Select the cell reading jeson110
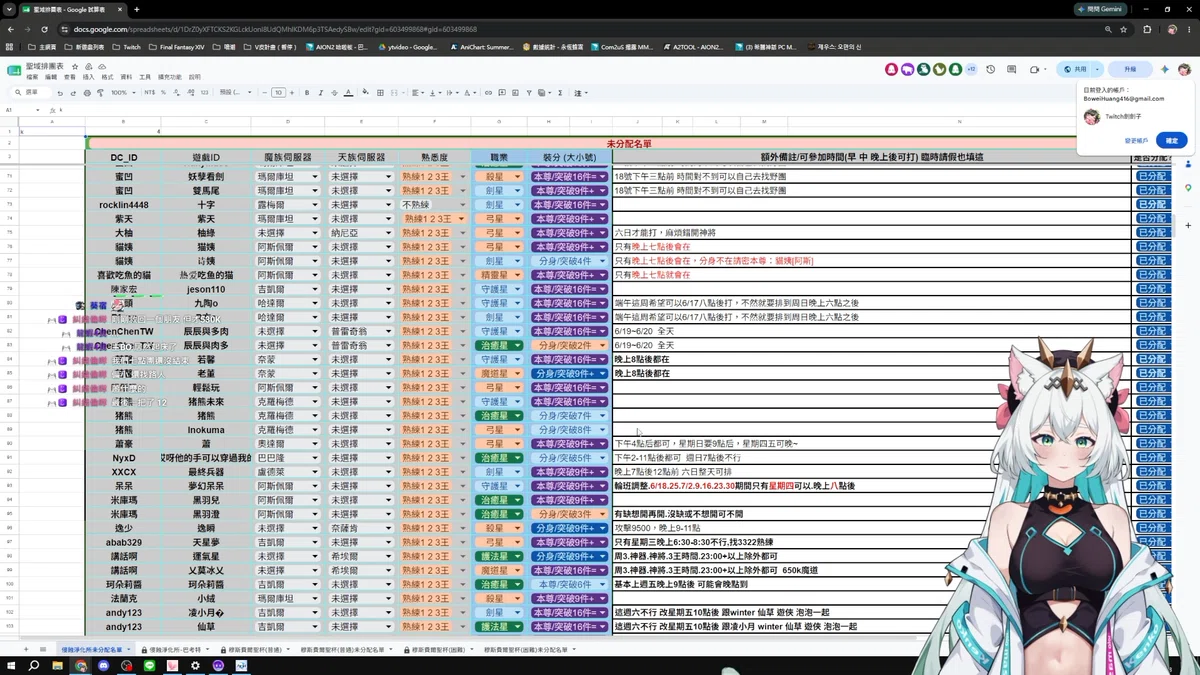1200x675 pixels. click(206, 290)
